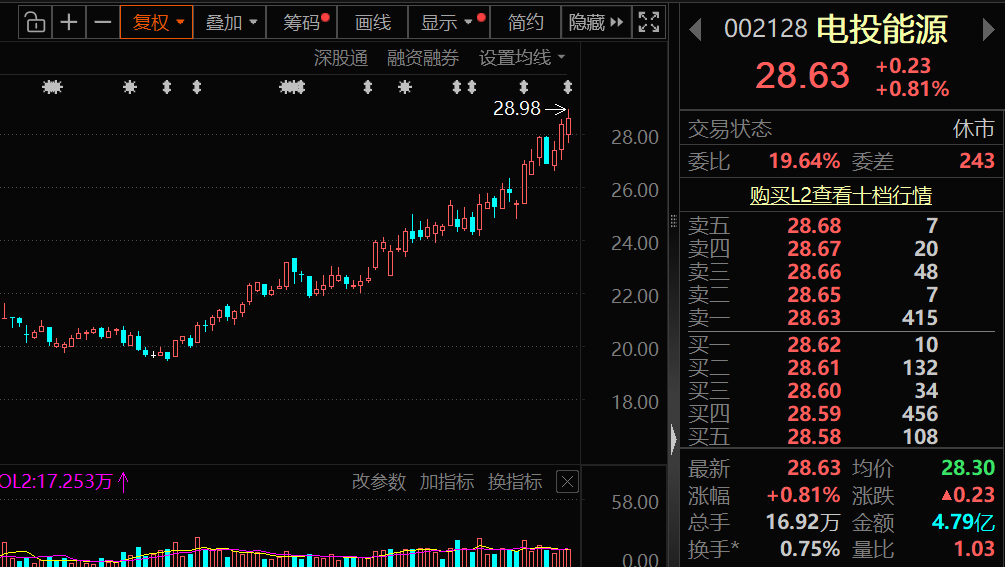Toggle the 筹码 chip distribution view

click(x=305, y=22)
